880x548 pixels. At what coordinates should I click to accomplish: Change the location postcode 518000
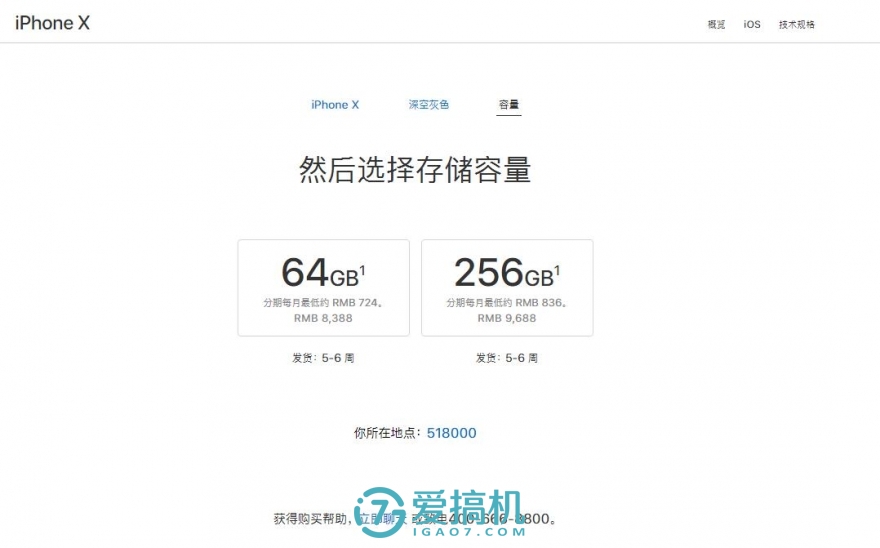pyautogui.click(x=451, y=433)
